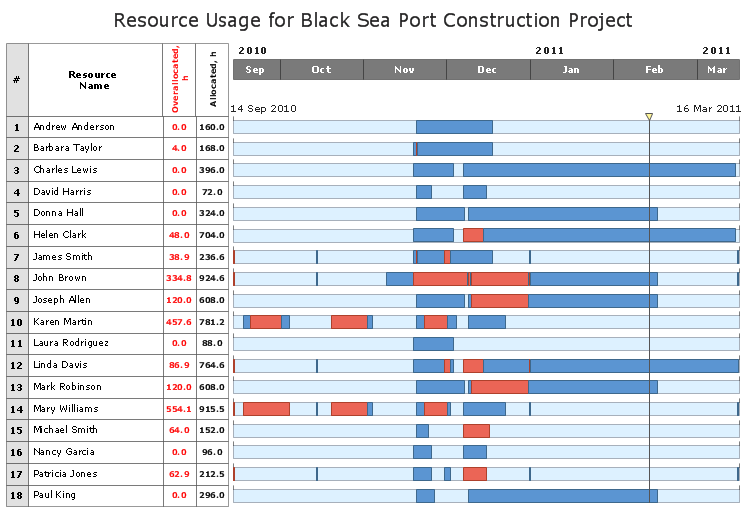Select the David Harris row name

[x=62, y=192]
